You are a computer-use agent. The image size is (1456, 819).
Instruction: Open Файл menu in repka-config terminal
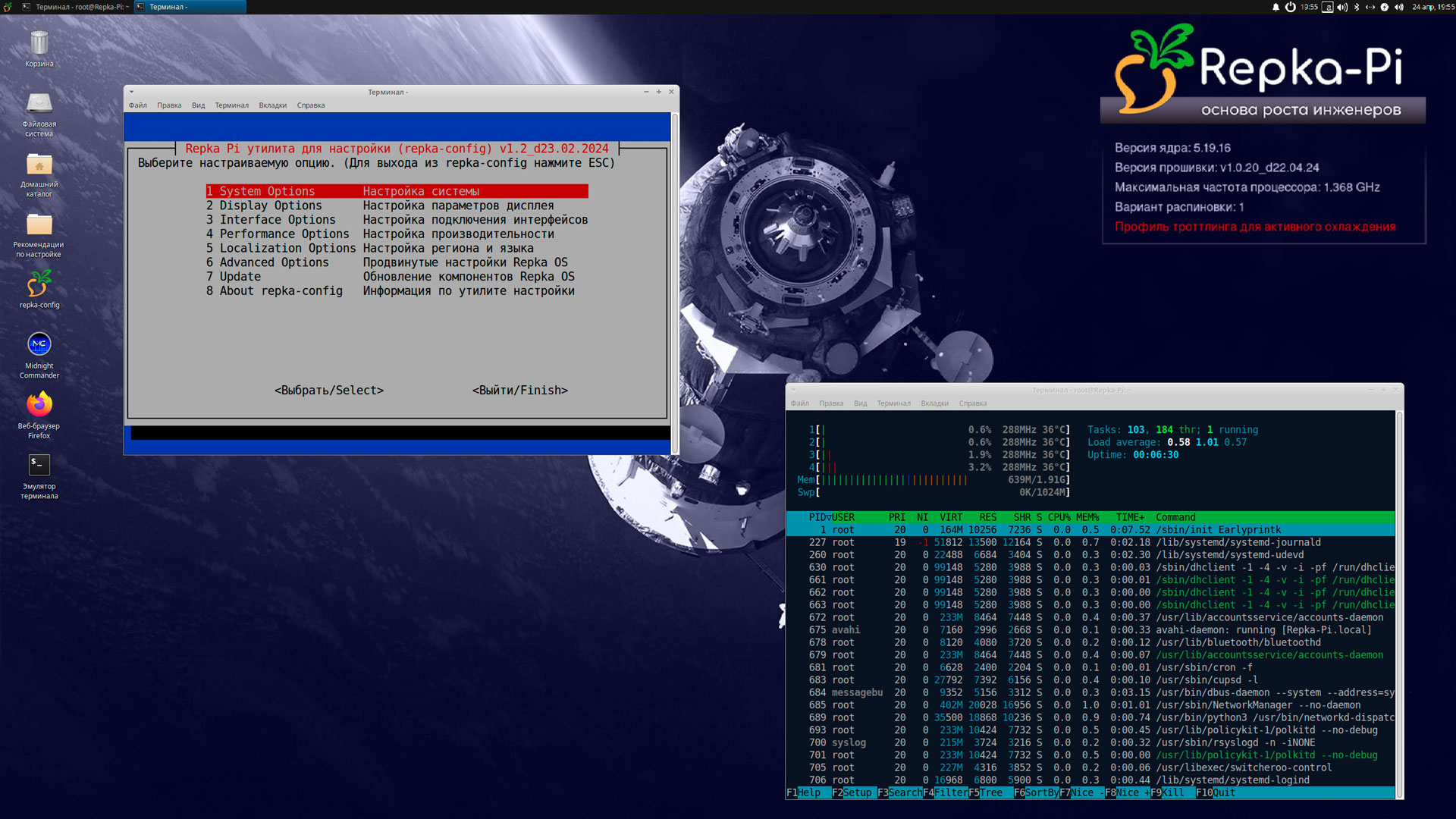point(138,105)
